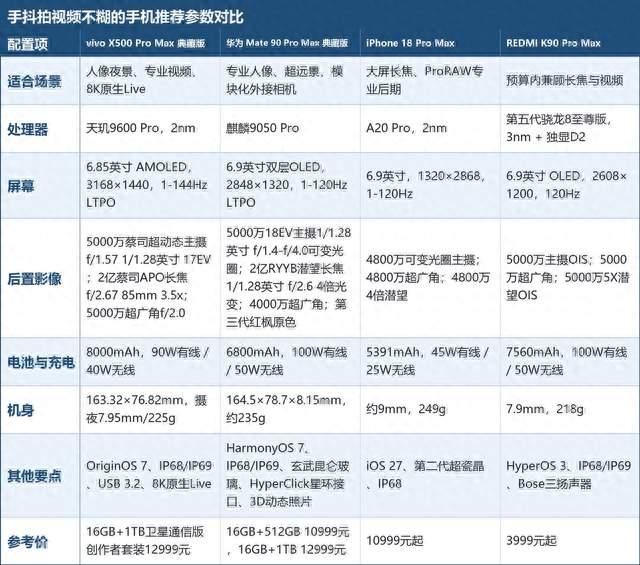This screenshot has width=640, height=565.
Task: Click the '5000万主摄OIS' camera cell
Action: coord(568,277)
